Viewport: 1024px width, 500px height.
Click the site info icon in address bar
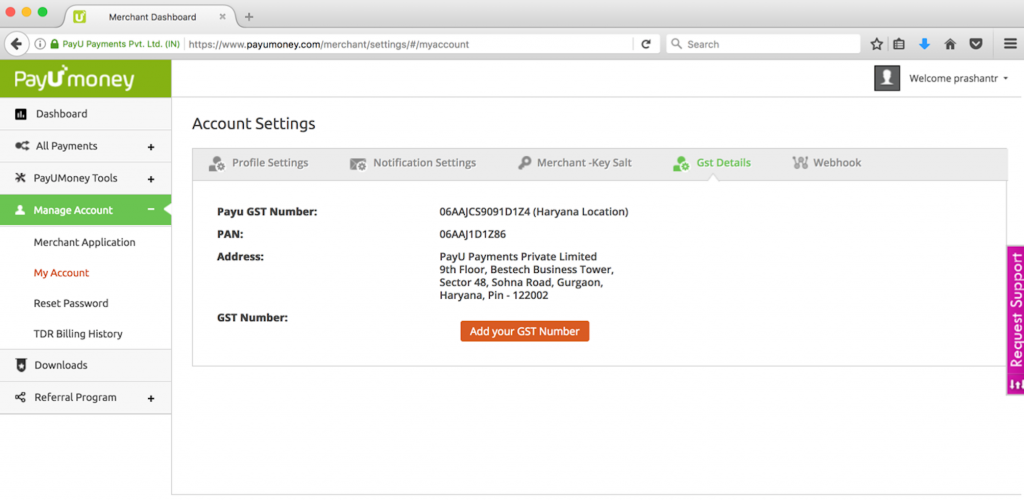click(x=40, y=44)
